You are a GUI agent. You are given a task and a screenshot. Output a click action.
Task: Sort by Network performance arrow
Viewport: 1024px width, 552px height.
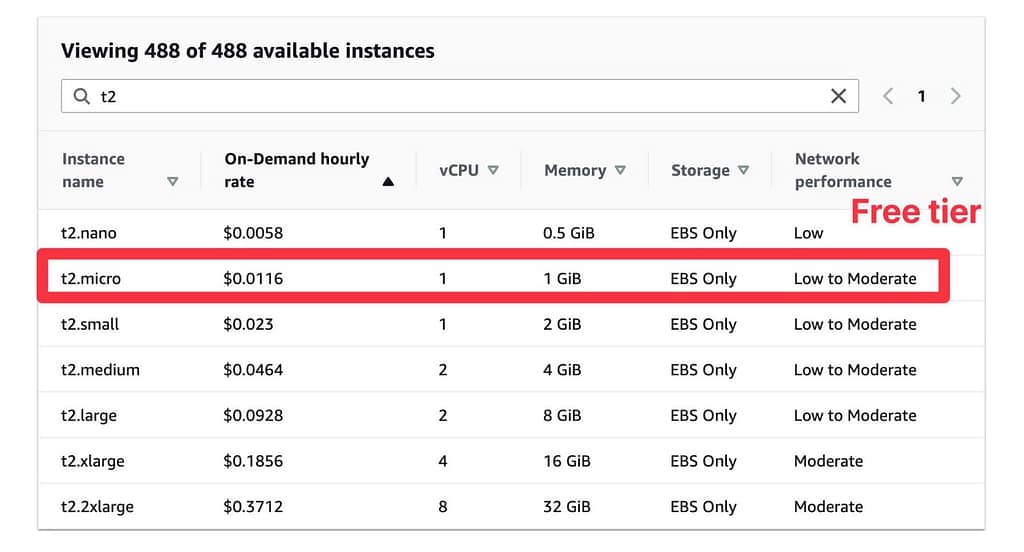[957, 182]
